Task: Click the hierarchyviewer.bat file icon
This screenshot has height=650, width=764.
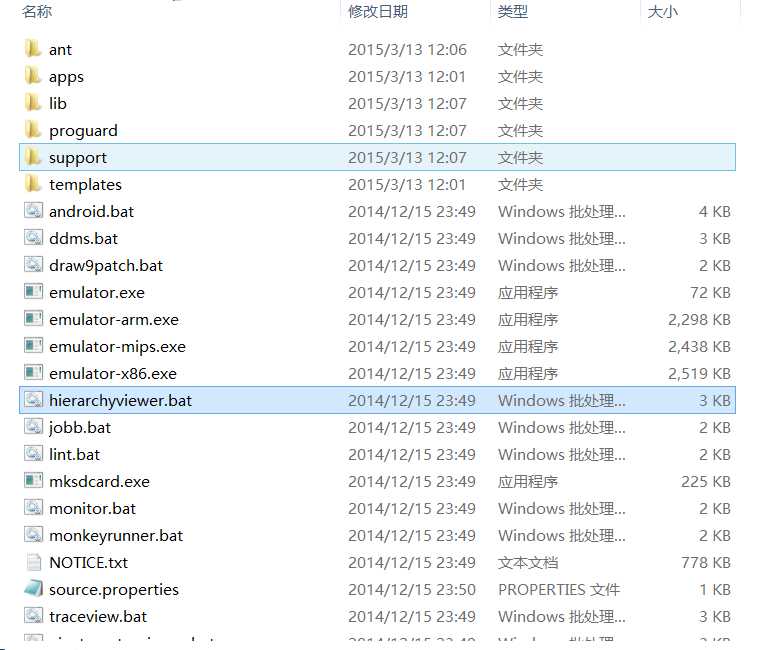Action: [x=34, y=400]
